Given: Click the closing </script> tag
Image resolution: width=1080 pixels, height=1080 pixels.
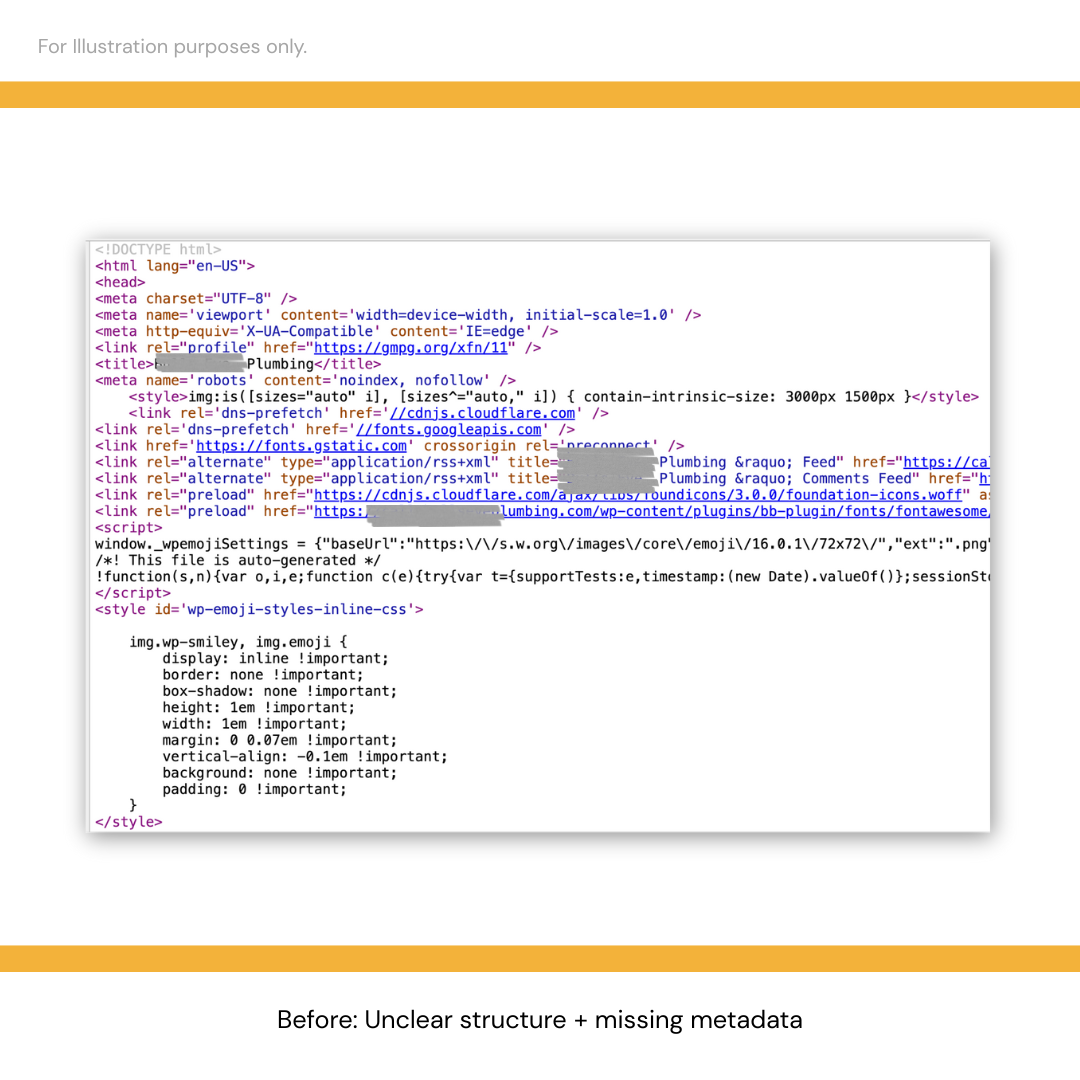Looking at the screenshot, I should click(x=133, y=594).
